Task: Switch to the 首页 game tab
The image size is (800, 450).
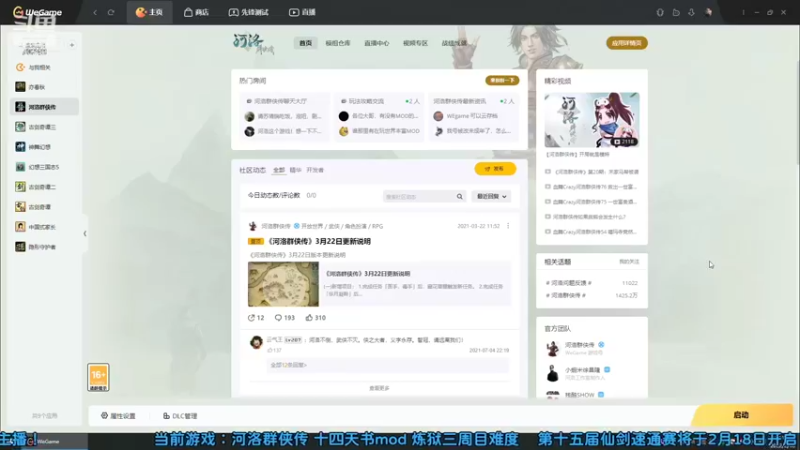Action: tap(305, 43)
